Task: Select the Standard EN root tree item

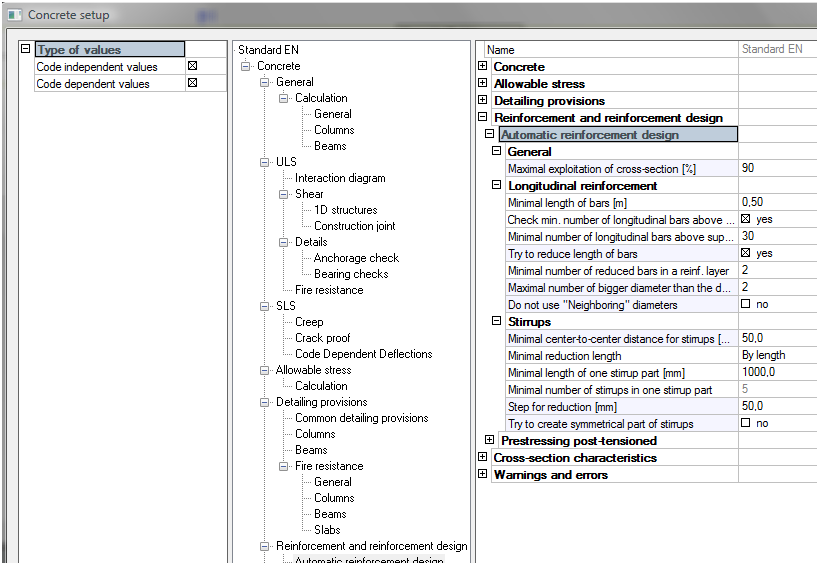Action: (x=268, y=50)
